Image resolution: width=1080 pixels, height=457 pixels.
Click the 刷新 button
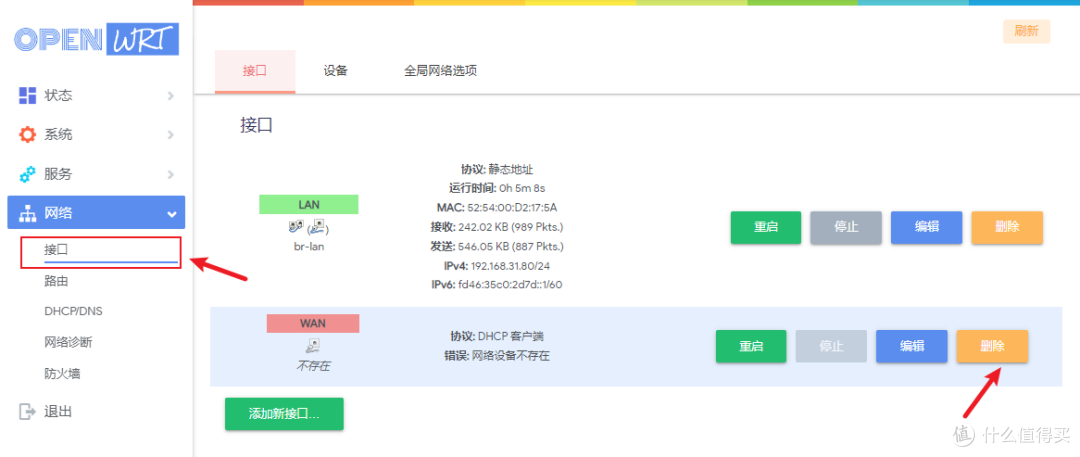click(x=1026, y=32)
